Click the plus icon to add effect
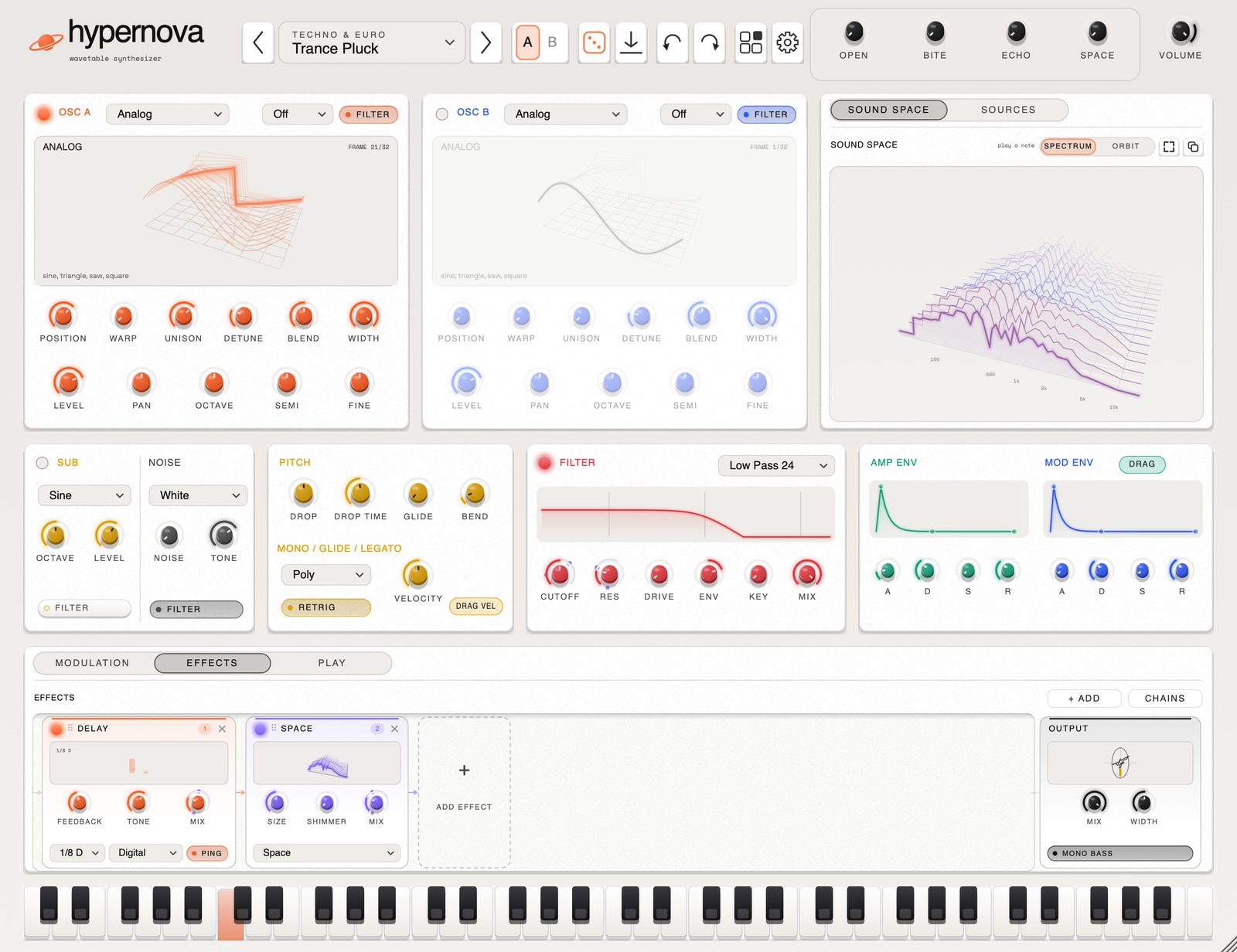Screen dimensions: 1237x952 point(464,770)
